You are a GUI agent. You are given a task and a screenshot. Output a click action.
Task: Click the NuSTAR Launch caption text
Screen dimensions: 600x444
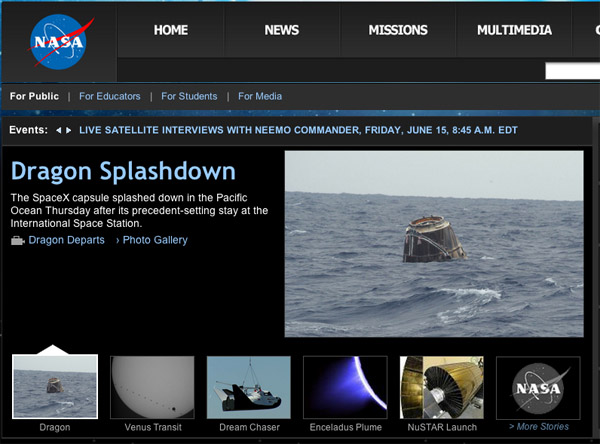point(442,427)
